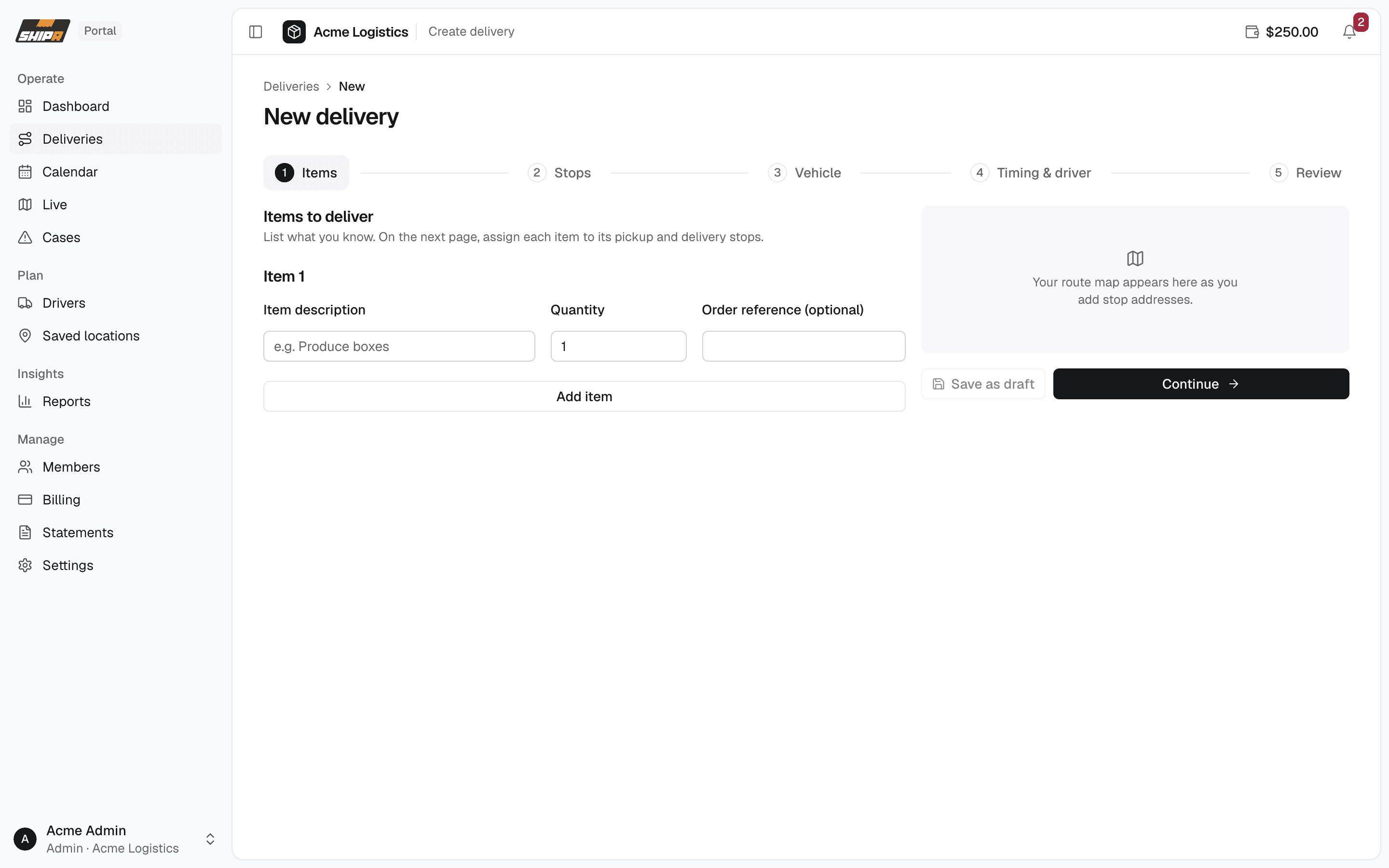Go to the Items step

coord(306,173)
